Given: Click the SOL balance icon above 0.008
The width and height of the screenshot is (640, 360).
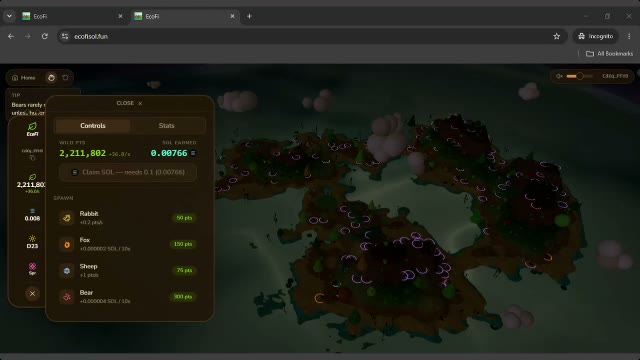Looking at the screenshot, I should [32, 211].
